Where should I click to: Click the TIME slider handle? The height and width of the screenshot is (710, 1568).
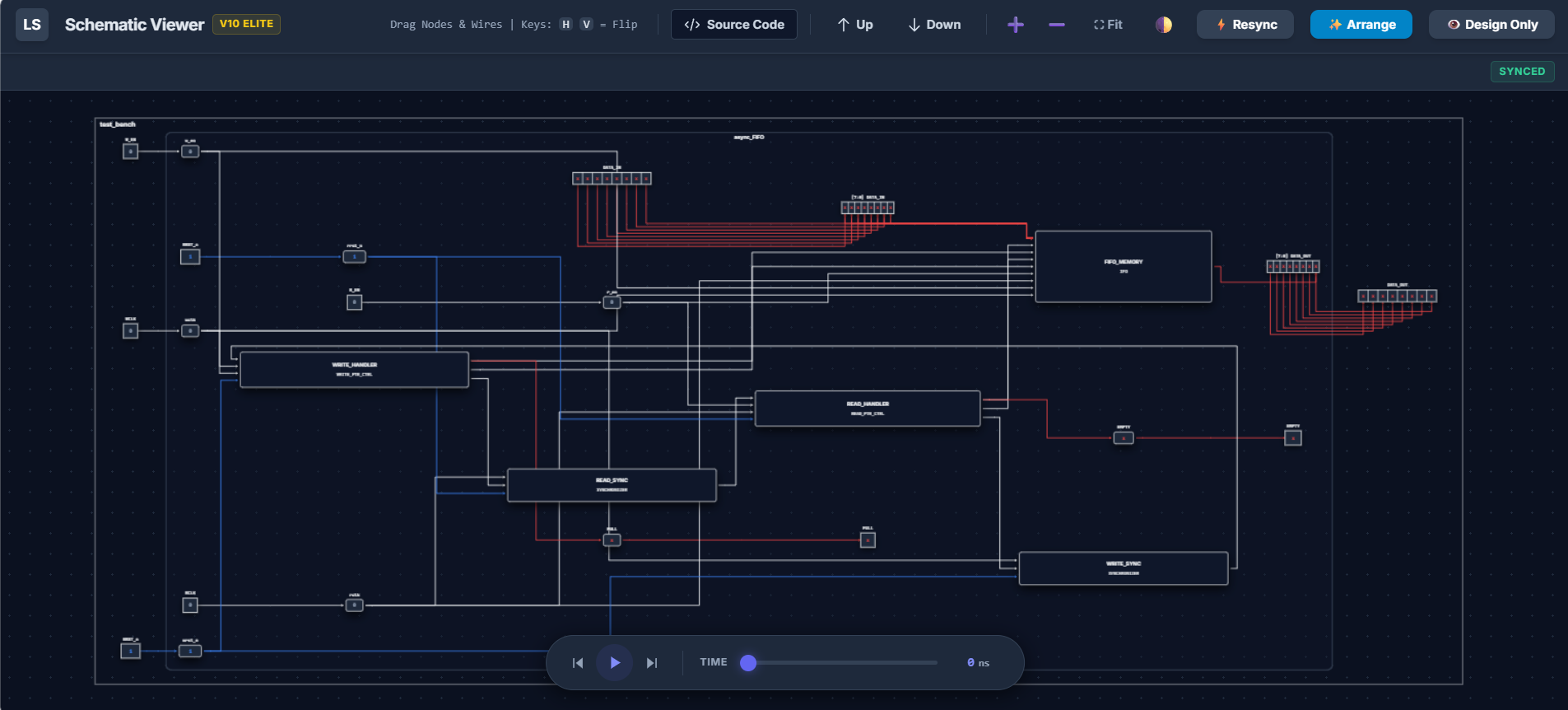[x=748, y=662]
